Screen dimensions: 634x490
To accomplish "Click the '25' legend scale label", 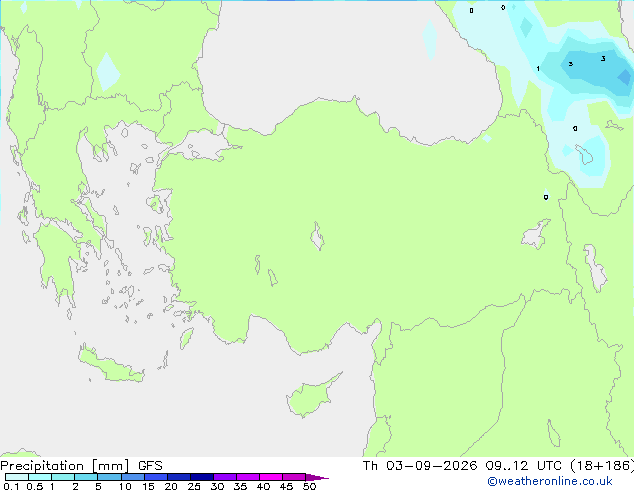I will coord(194,486).
